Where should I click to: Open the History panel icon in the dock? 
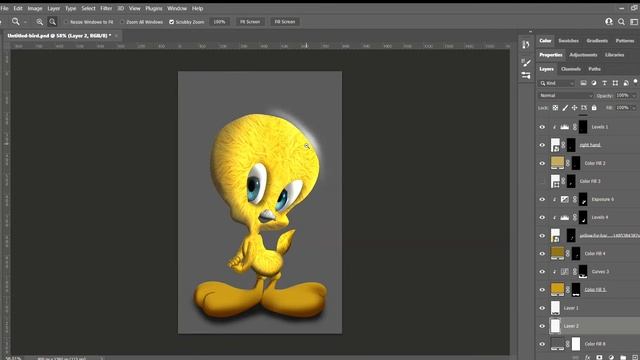click(x=526, y=44)
